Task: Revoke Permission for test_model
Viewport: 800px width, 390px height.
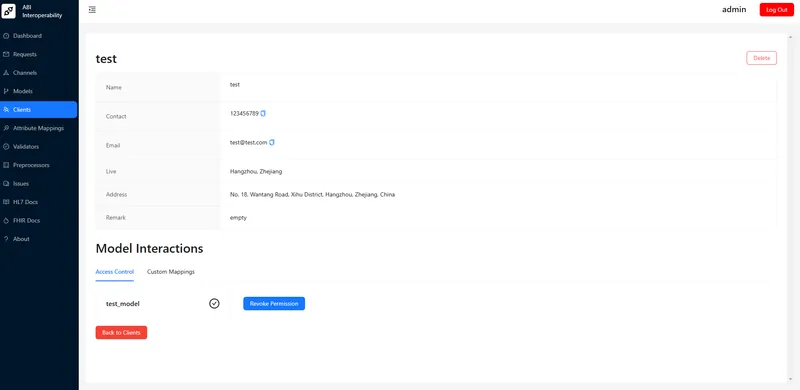Action: pyautogui.click(x=274, y=303)
